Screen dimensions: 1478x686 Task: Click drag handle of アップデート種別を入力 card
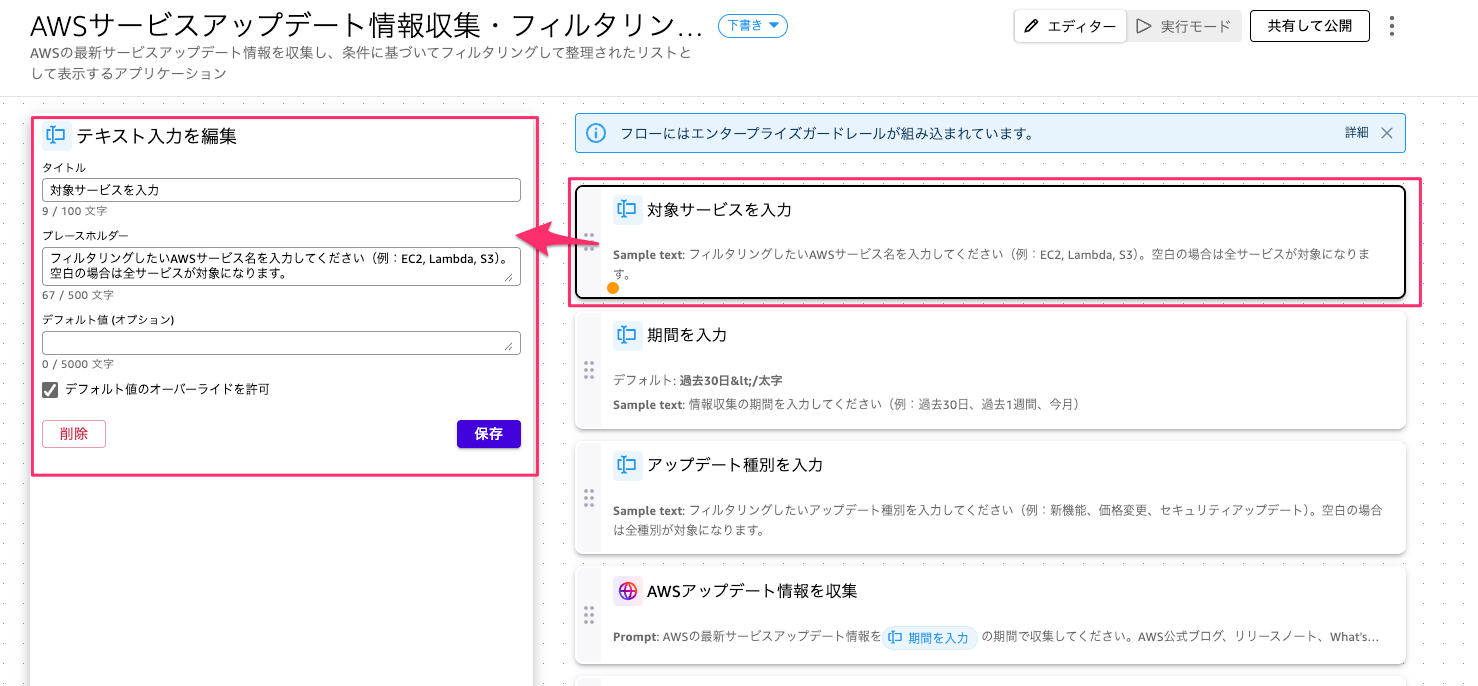(589, 497)
